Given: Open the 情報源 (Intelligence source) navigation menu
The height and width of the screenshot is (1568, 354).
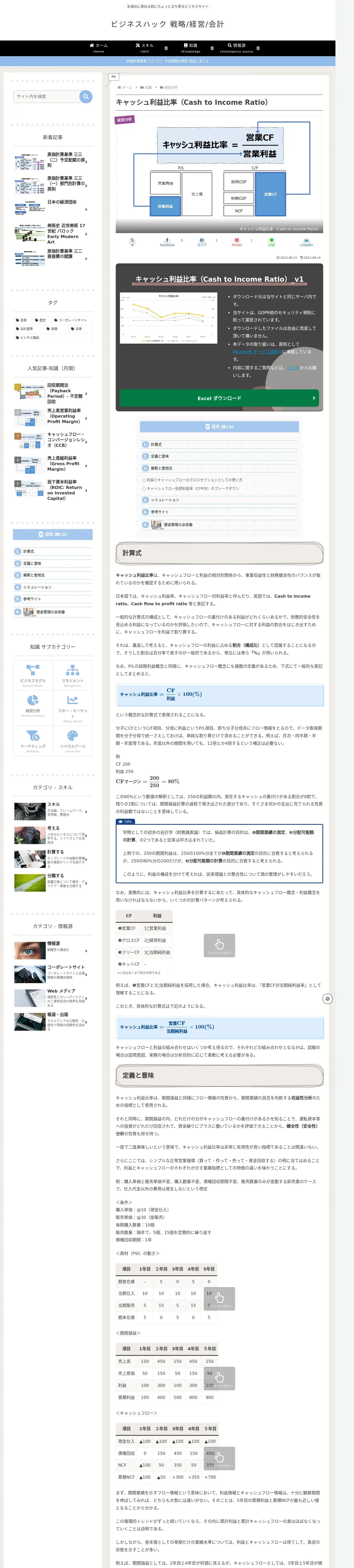Looking at the screenshot, I should tap(237, 48).
